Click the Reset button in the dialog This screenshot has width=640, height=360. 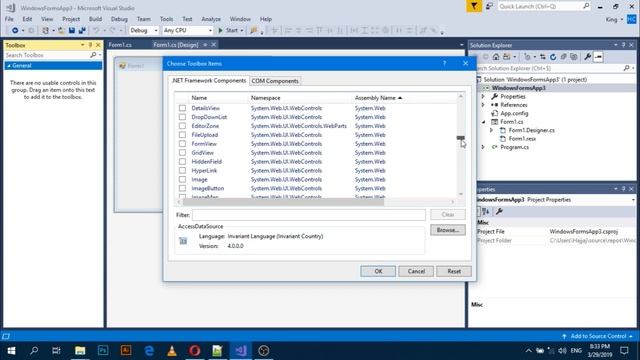pos(454,271)
